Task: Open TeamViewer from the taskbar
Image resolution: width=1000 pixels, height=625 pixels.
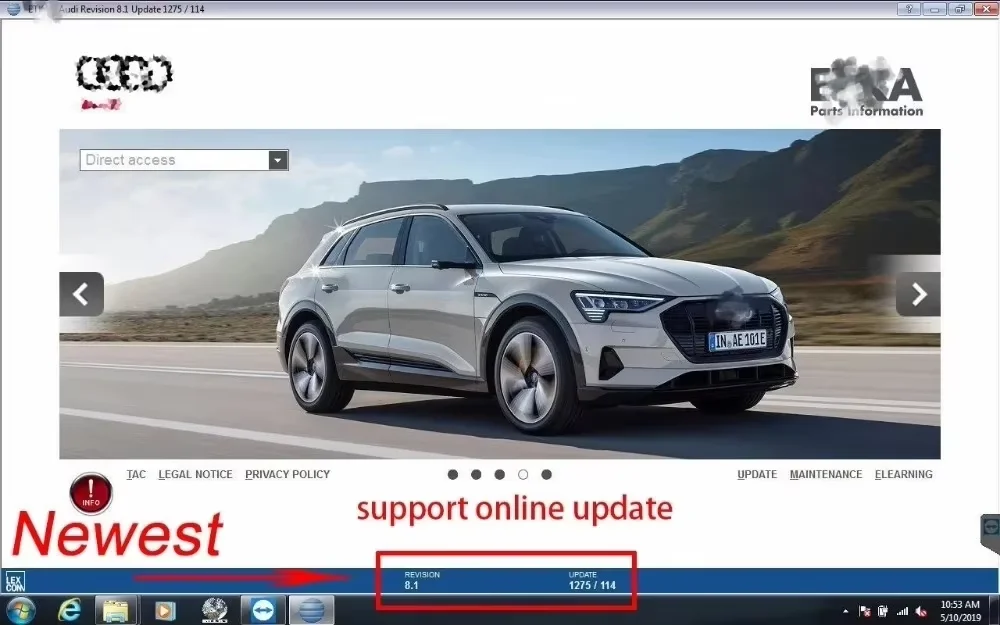Action: [262, 609]
